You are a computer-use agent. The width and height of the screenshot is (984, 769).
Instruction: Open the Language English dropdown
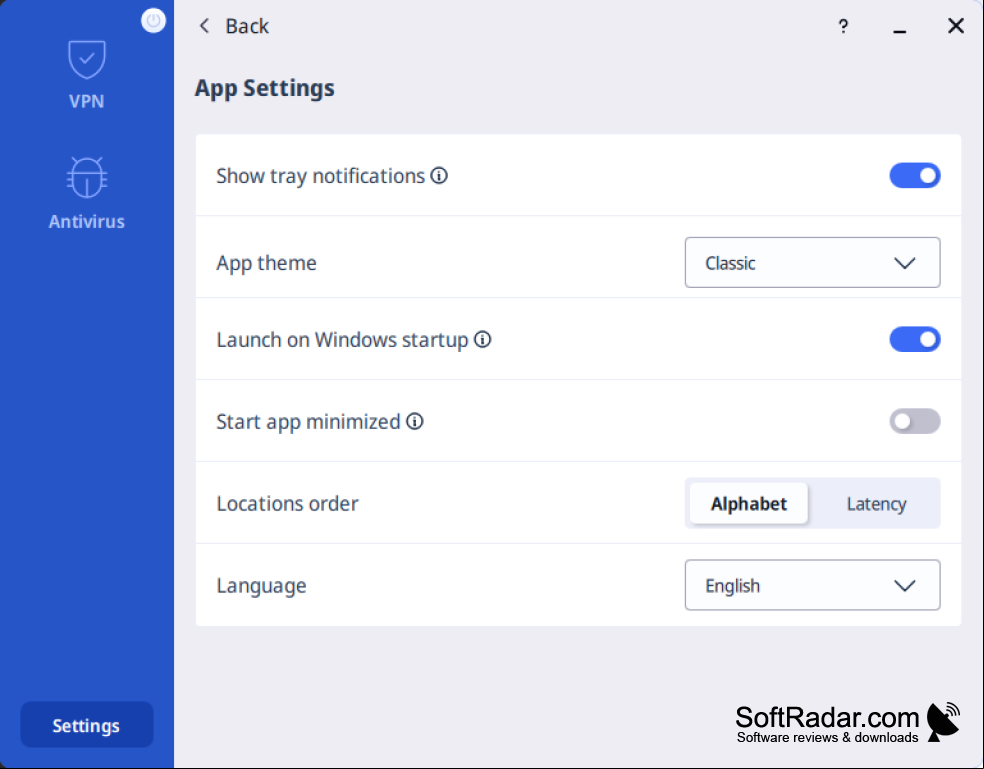pos(812,585)
